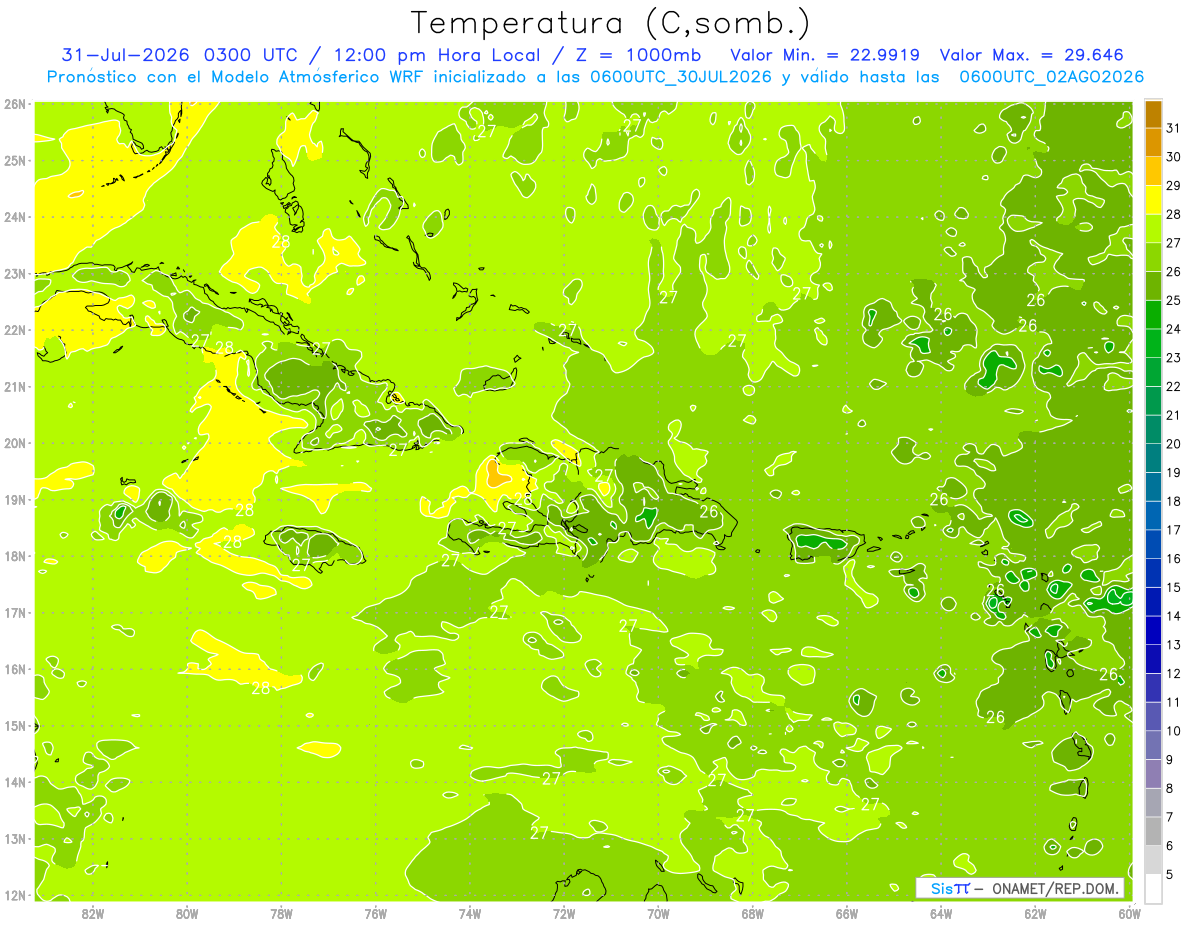This screenshot has width=1200, height=927.
Task: Click the blue color bar segment between 15 and 16
Action: (x=1153, y=573)
